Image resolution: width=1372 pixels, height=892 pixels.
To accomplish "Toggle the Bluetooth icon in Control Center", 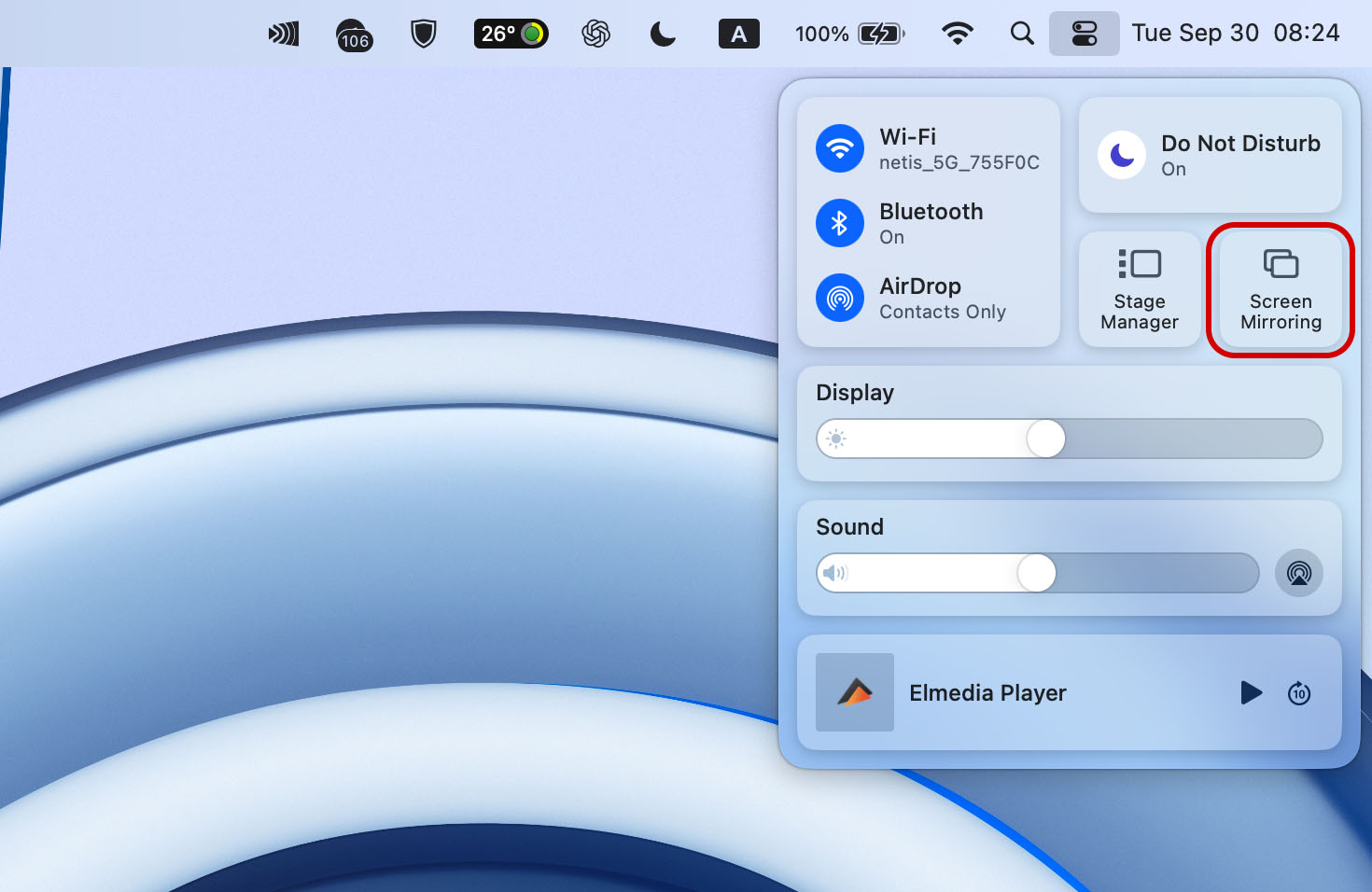I will pyautogui.click(x=840, y=223).
